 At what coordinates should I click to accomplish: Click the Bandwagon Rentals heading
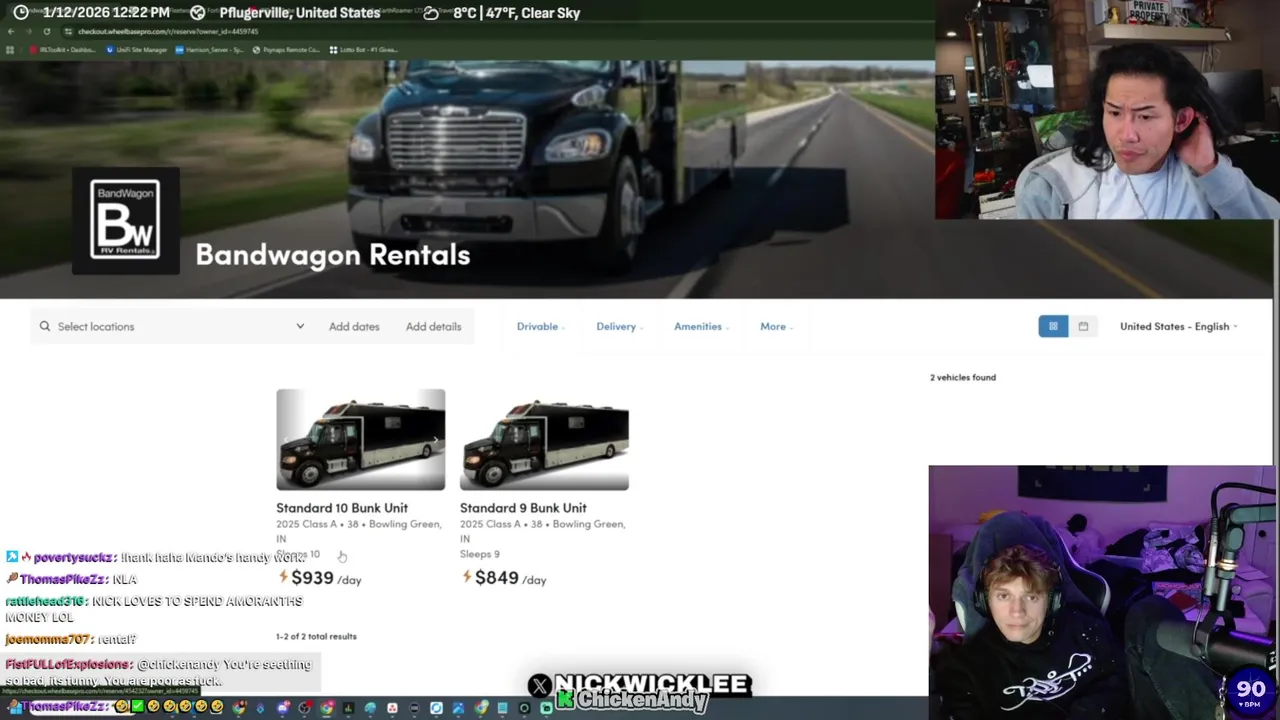point(333,254)
